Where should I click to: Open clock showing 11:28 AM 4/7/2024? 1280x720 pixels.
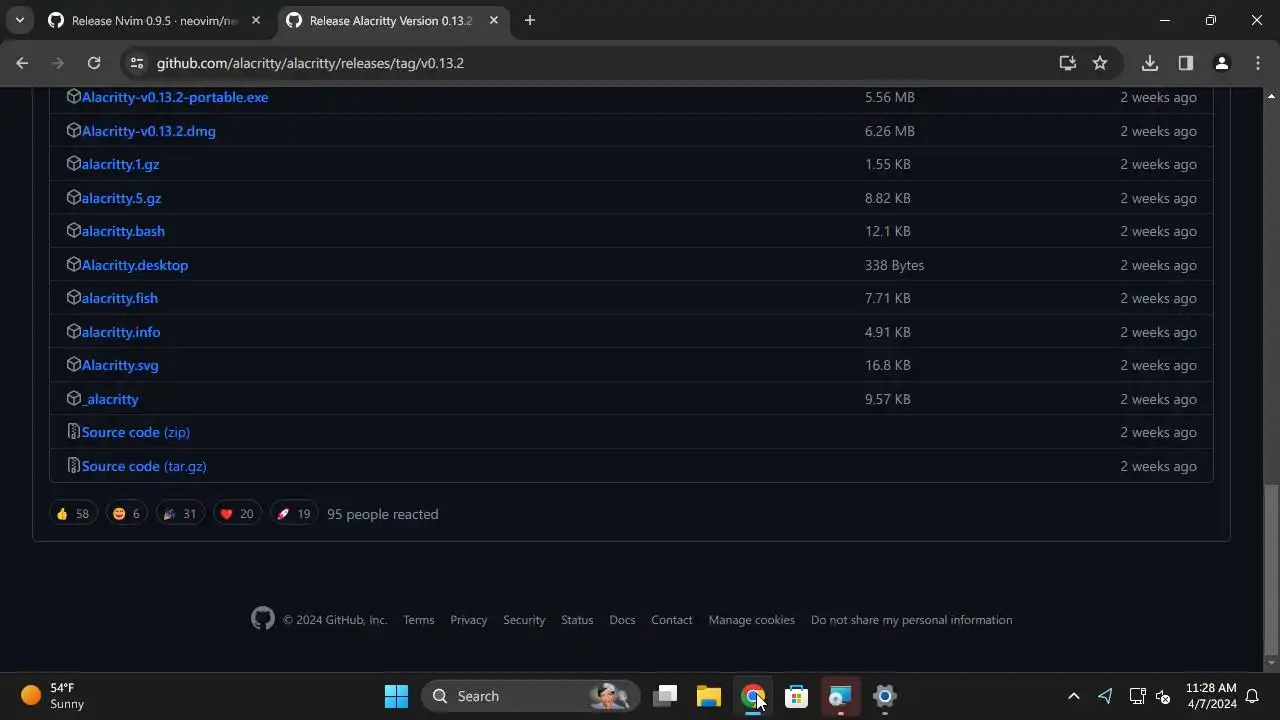[x=1211, y=696]
